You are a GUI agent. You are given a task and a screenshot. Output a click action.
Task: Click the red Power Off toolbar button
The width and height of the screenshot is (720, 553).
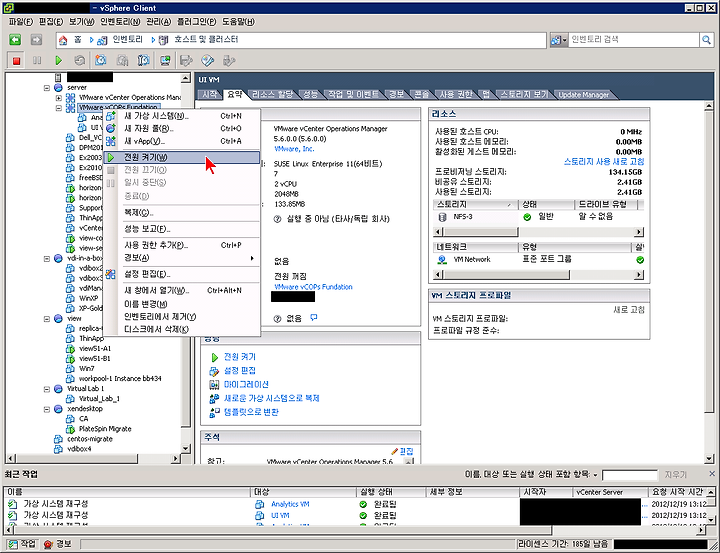(17, 60)
